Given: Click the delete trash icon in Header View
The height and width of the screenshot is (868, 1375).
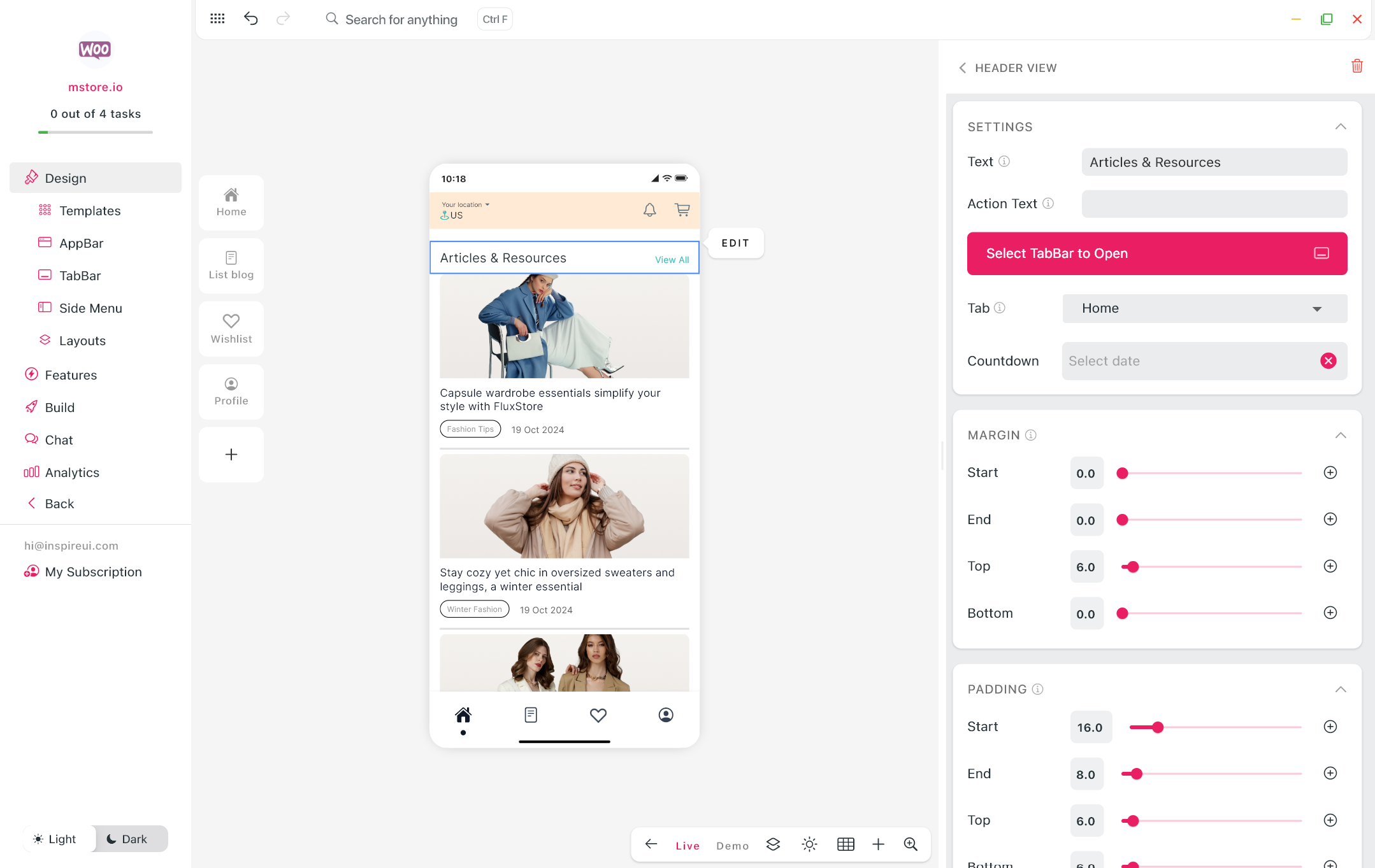Looking at the screenshot, I should pyautogui.click(x=1357, y=66).
